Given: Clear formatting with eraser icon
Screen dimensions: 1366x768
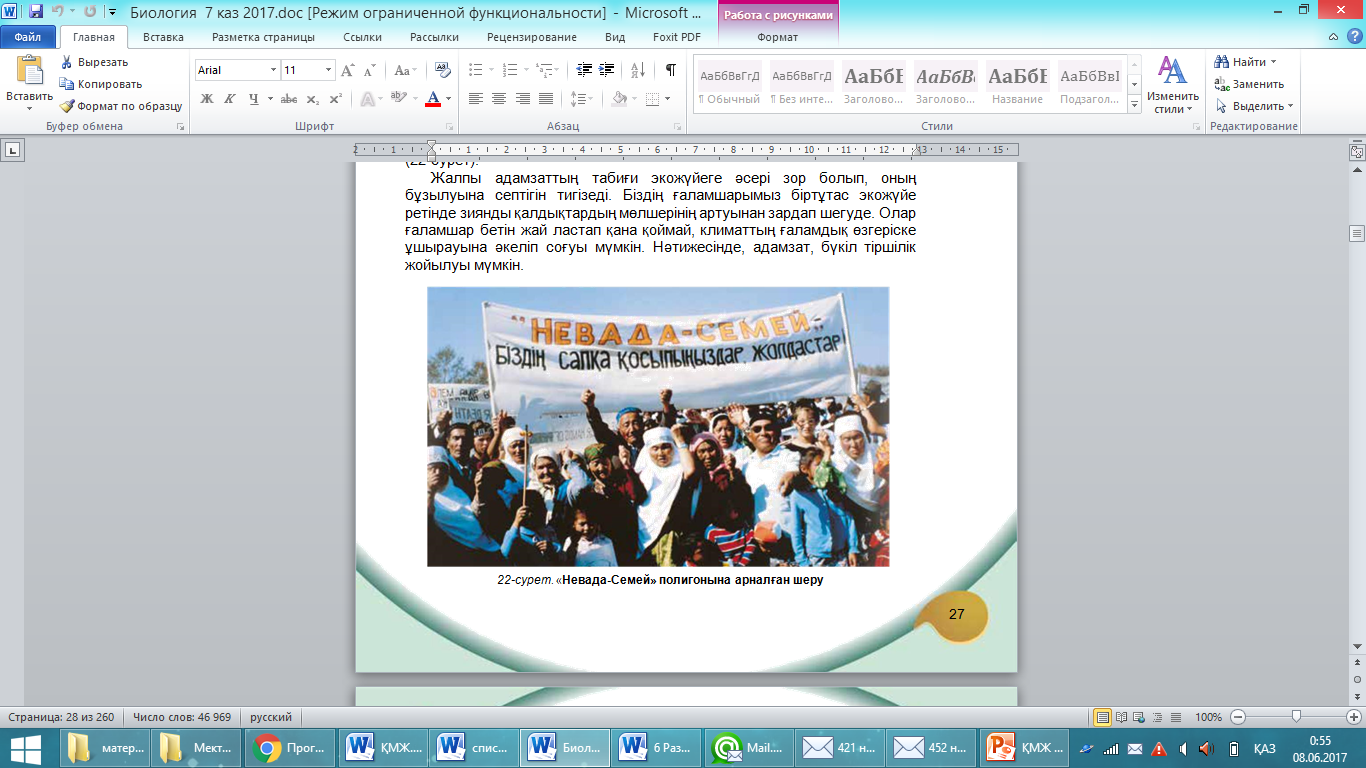Looking at the screenshot, I should coord(441,70).
